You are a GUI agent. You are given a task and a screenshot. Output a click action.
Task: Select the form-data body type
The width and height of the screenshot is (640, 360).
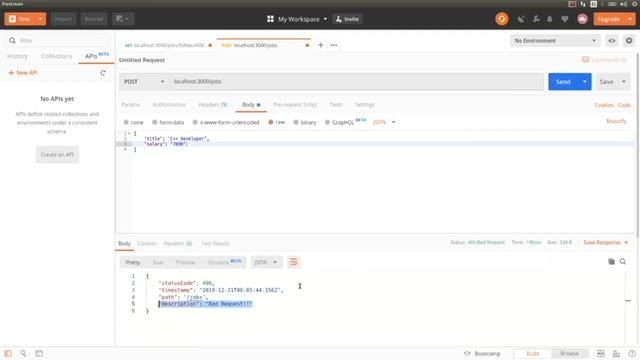click(168, 122)
